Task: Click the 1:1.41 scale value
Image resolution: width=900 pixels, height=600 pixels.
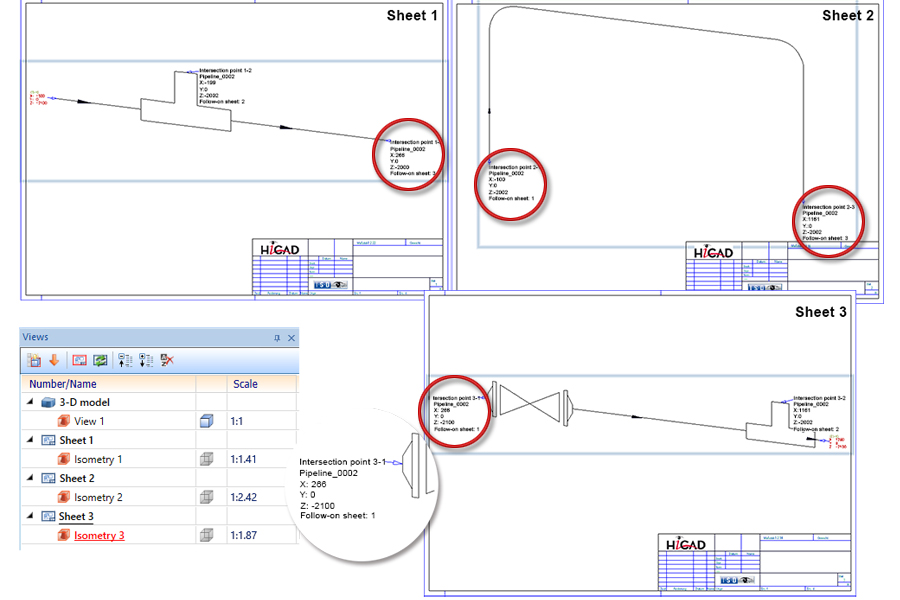Action: tap(243, 459)
